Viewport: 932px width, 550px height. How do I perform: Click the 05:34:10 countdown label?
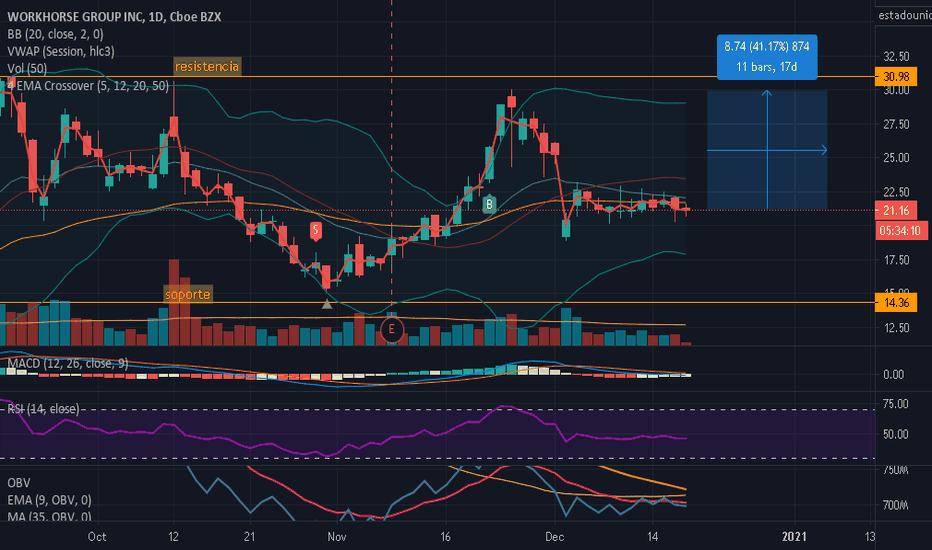tap(900, 231)
